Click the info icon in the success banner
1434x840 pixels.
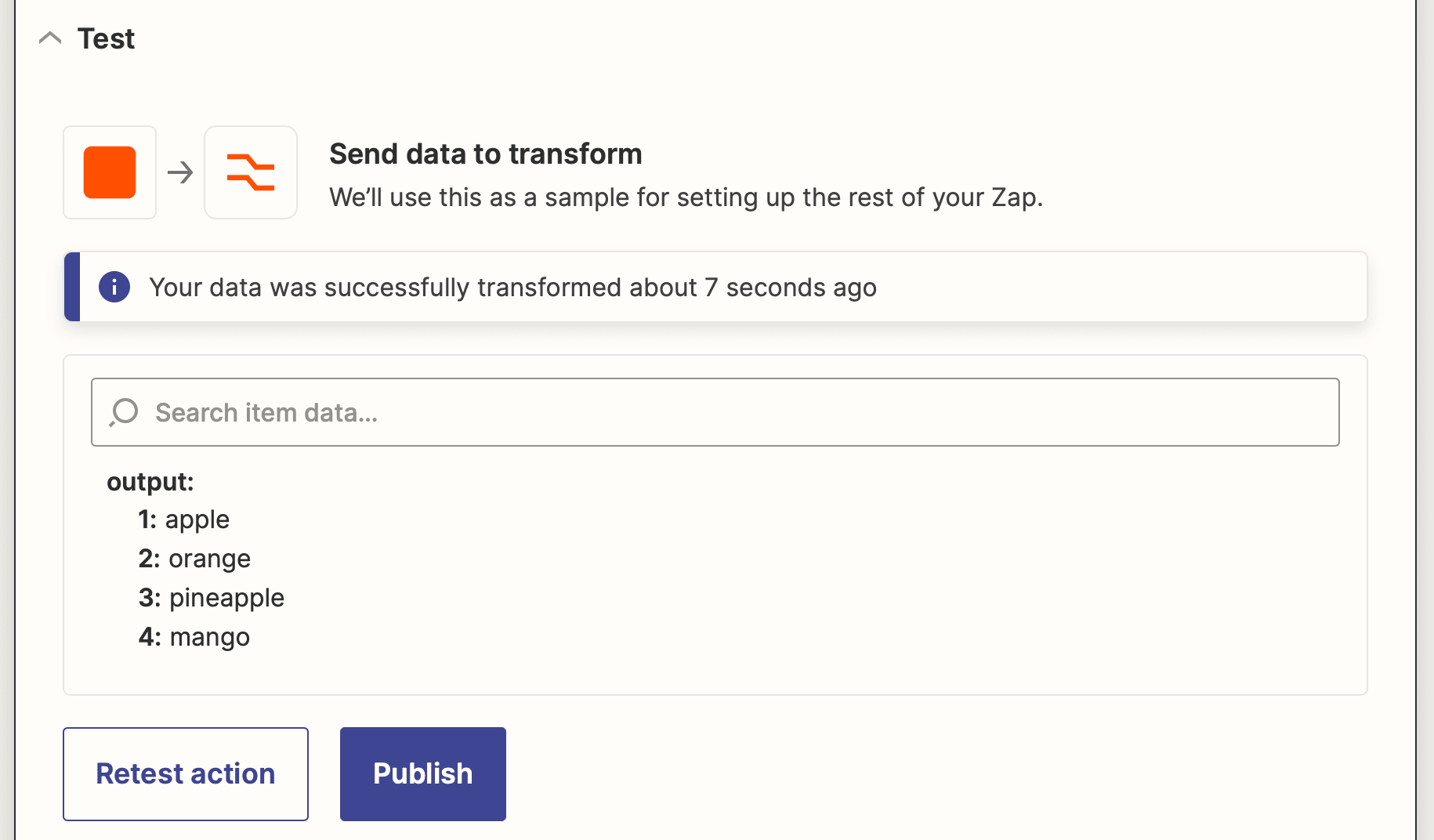[114, 287]
